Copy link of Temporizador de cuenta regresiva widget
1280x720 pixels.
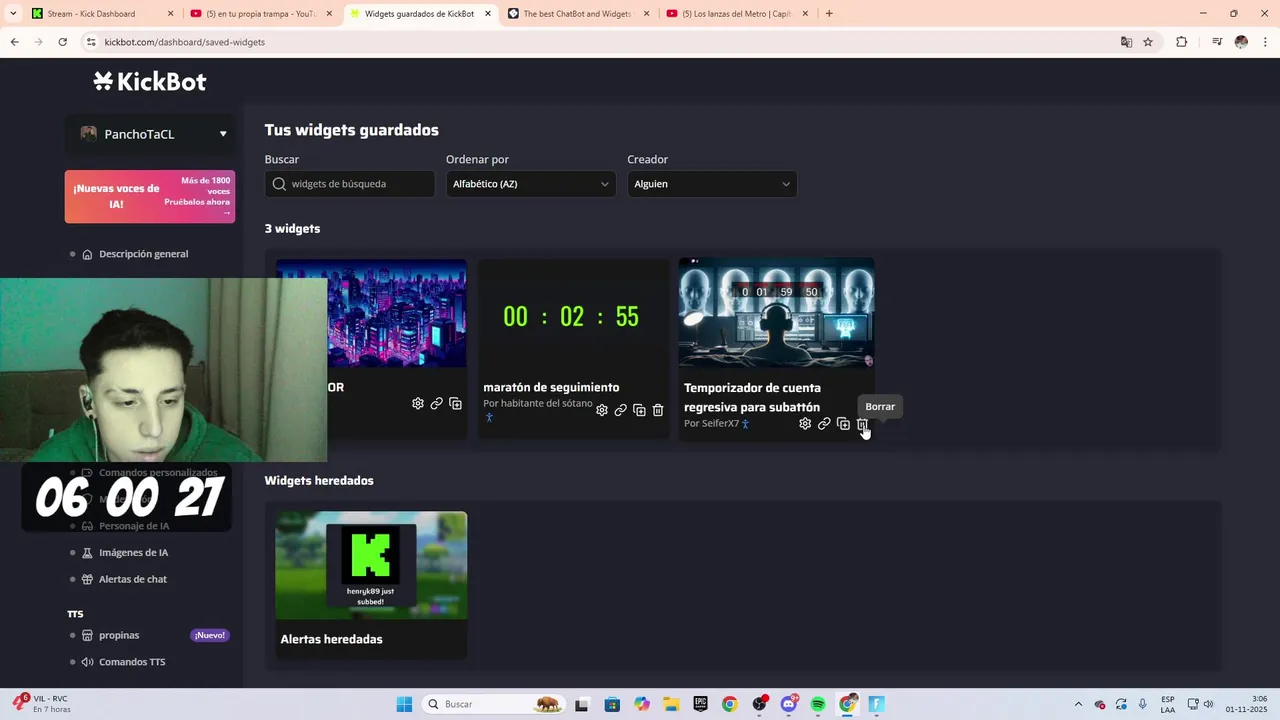pos(824,424)
